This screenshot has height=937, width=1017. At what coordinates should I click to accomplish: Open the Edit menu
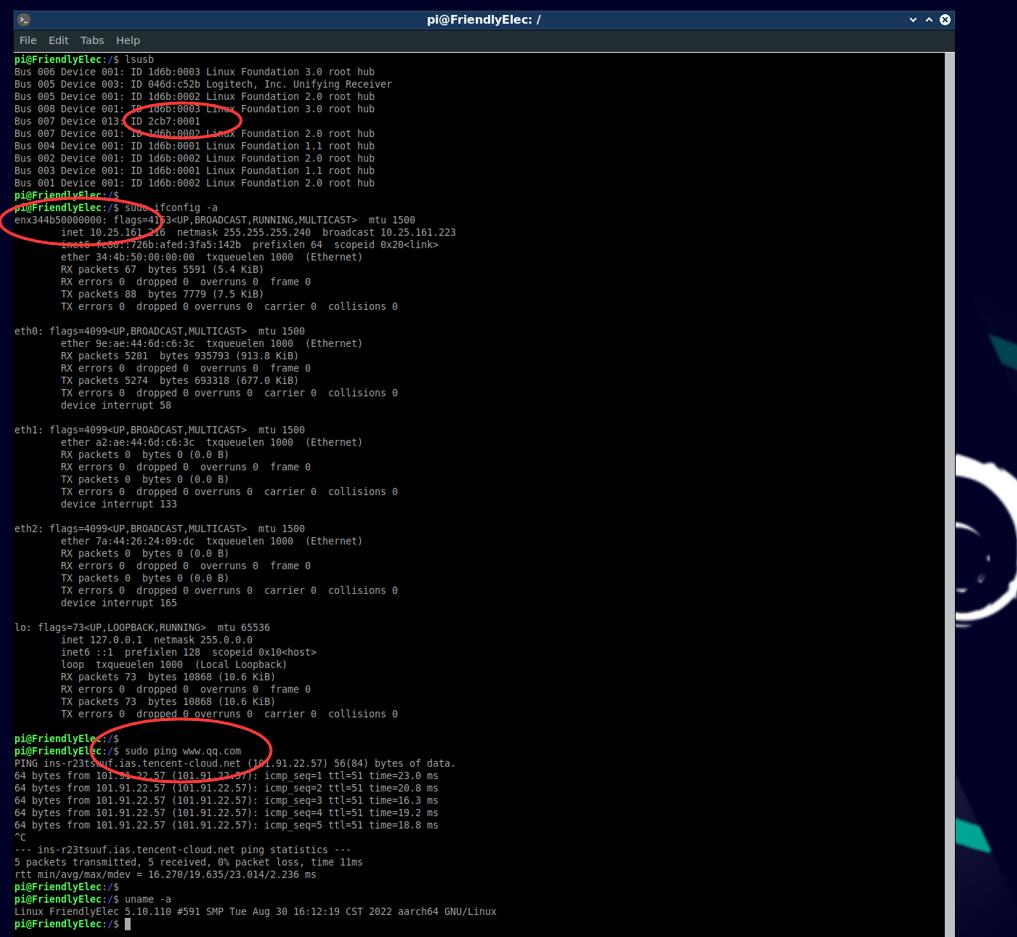point(58,40)
